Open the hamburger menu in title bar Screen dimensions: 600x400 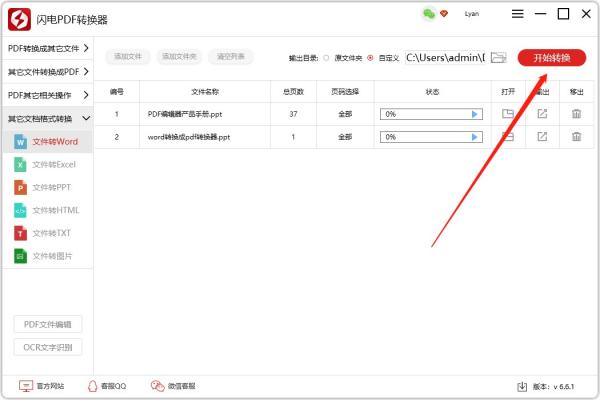tap(517, 14)
